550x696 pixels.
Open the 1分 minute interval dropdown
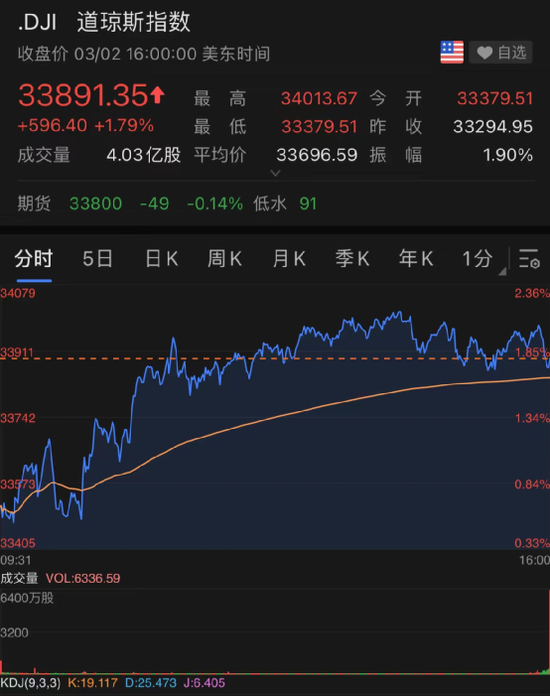pyautogui.click(x=483, y=259)
